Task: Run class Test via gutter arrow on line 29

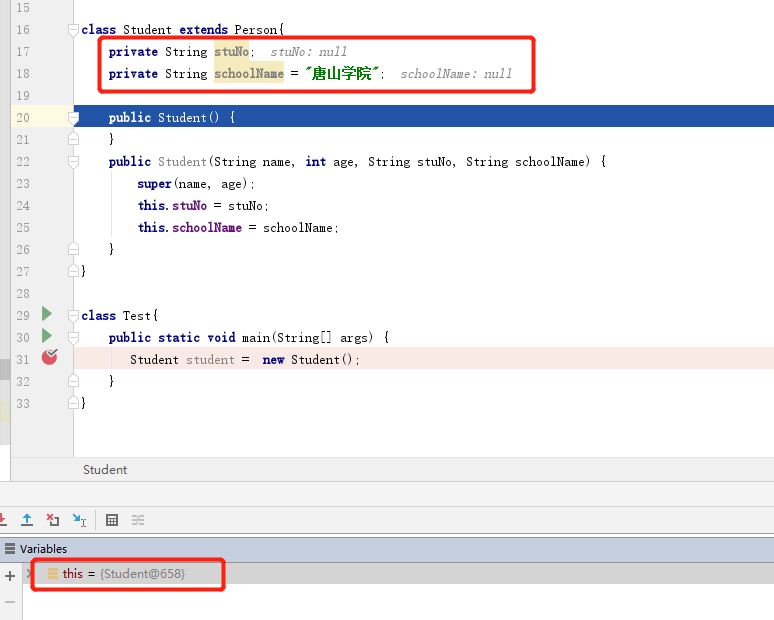Action: point(47,314)
